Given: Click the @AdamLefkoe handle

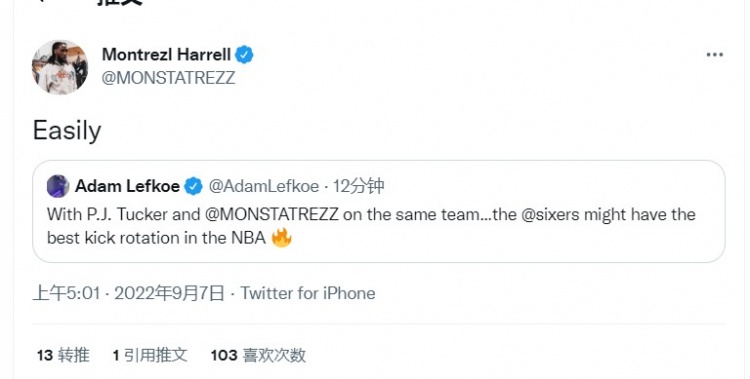Looking at the screenshot, I should coord(264,186).
